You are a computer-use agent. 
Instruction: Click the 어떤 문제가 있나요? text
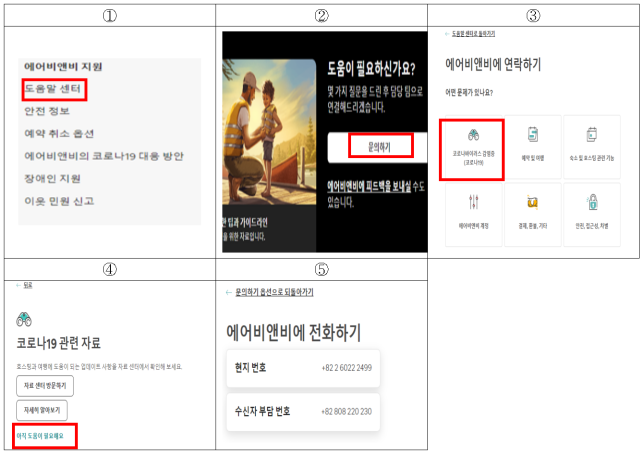[469, 93]
